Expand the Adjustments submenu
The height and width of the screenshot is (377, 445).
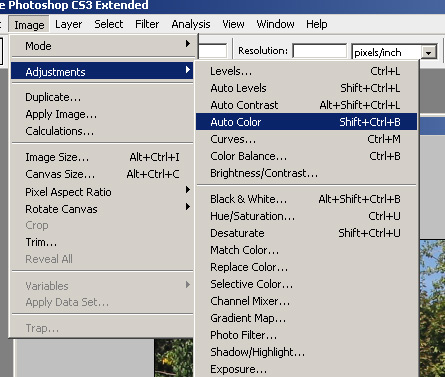(x=102, y=72)
